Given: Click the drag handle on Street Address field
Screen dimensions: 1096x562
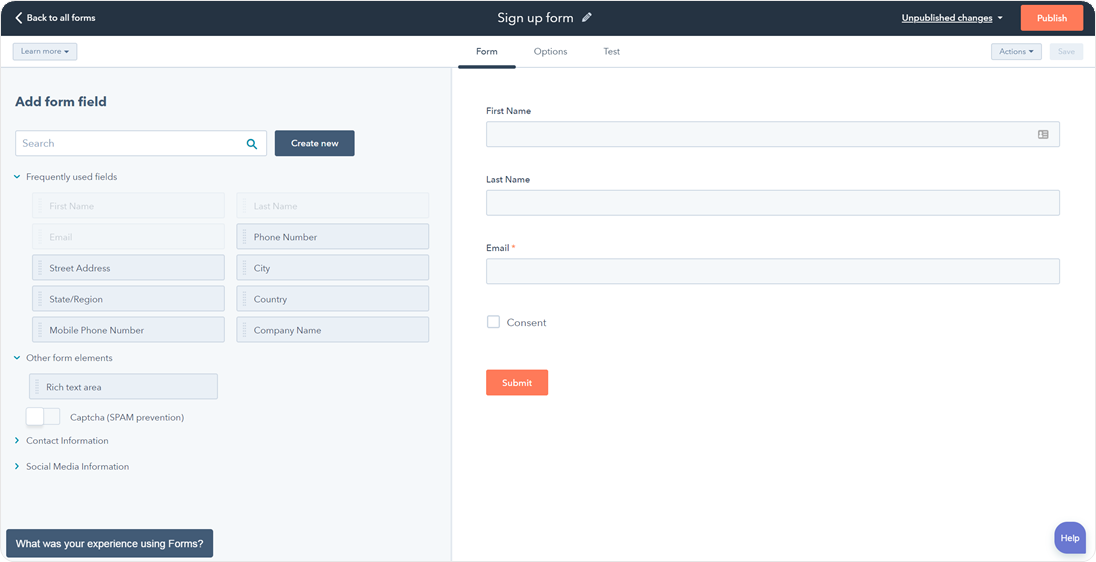Looking at the screenshot, I should point(40,268).
